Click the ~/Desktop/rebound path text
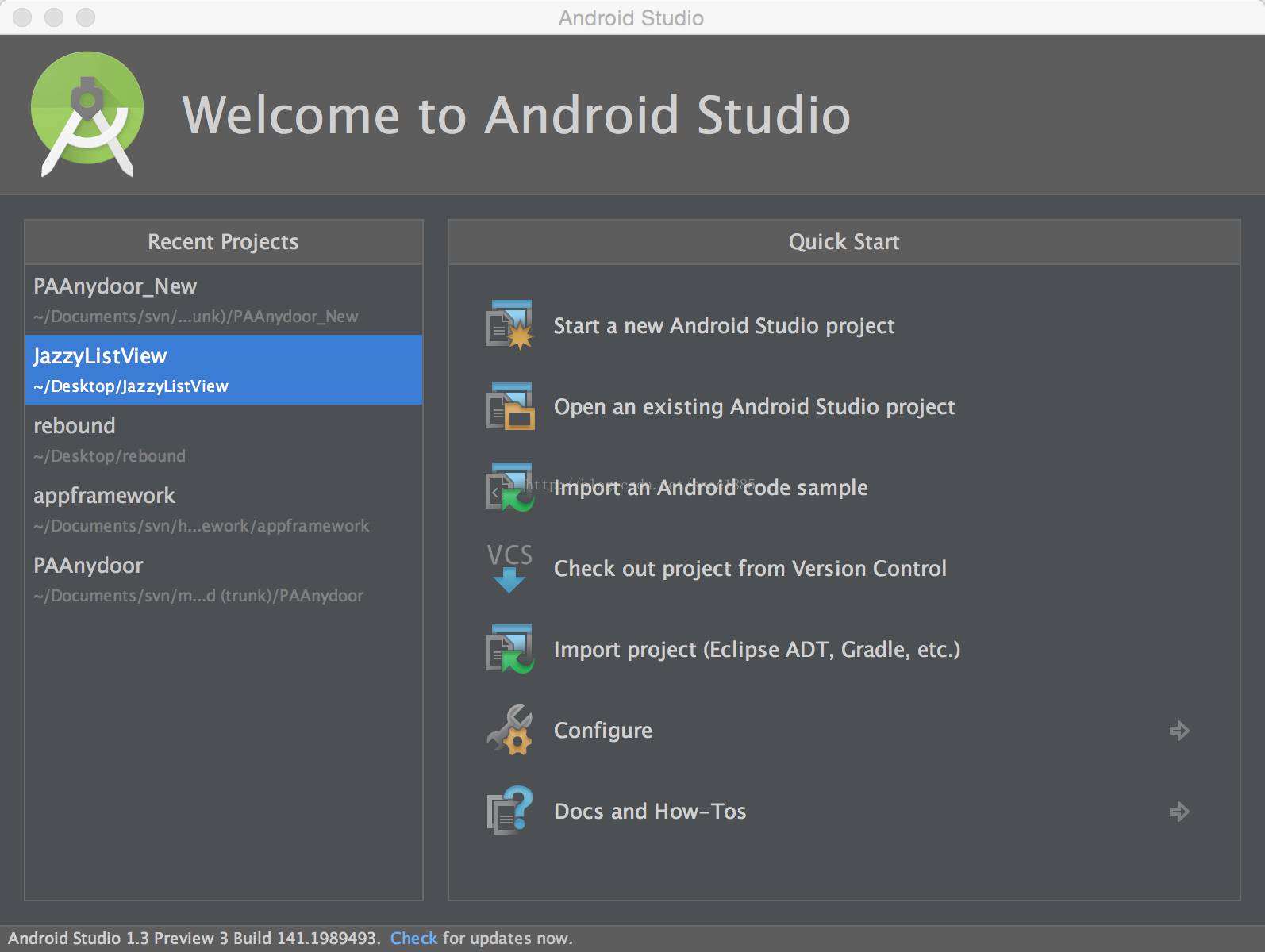 click(x=110, y=456)
